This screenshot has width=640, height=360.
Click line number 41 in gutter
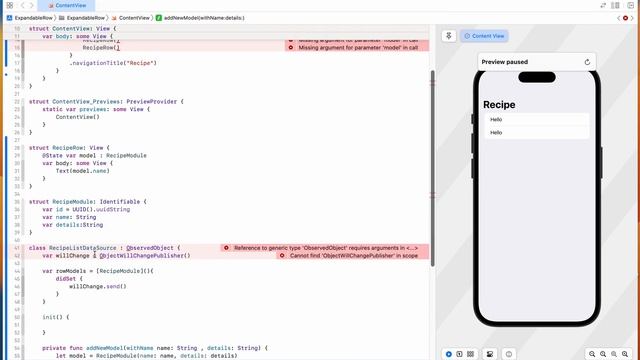click(x=17, y=248)
